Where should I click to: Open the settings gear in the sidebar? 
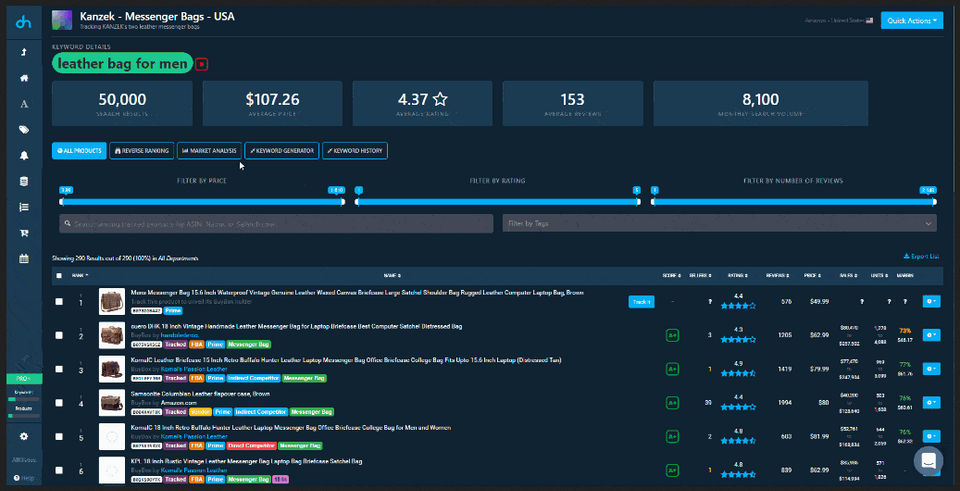(x=23, y=437)
